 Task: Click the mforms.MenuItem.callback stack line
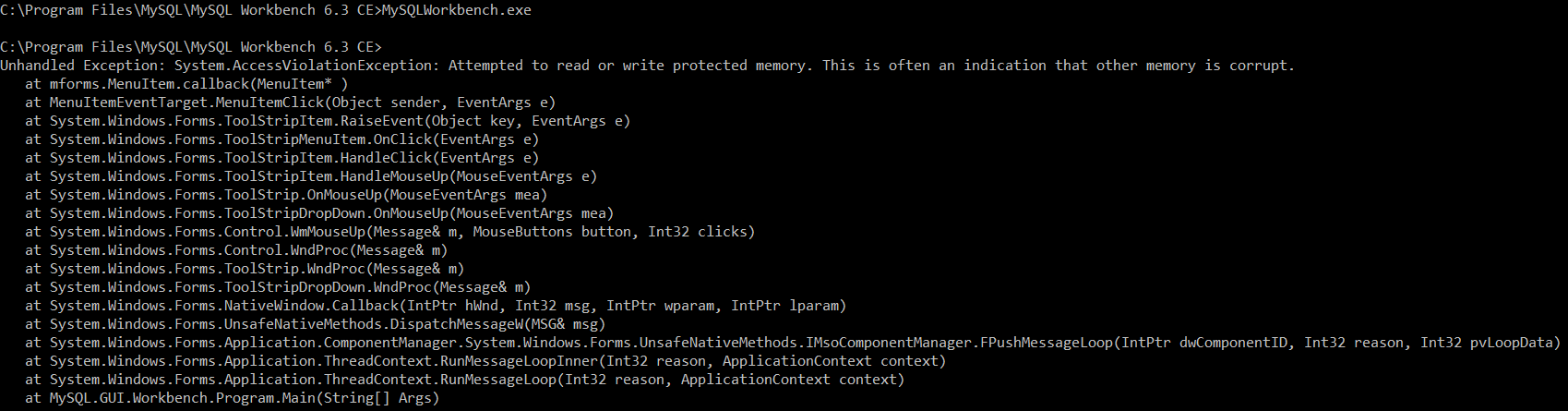coord(186,84)
